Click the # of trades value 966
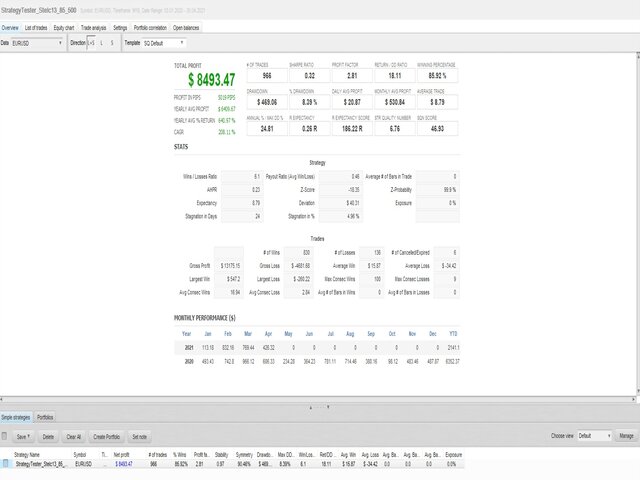This screenshot has height=480, width=640. coord(267,76)
